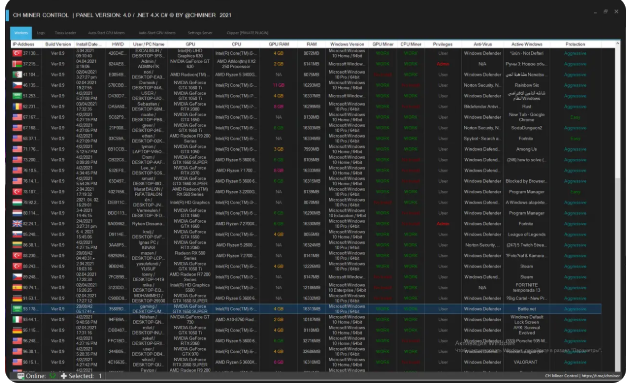Open the Workers tab

21,33
